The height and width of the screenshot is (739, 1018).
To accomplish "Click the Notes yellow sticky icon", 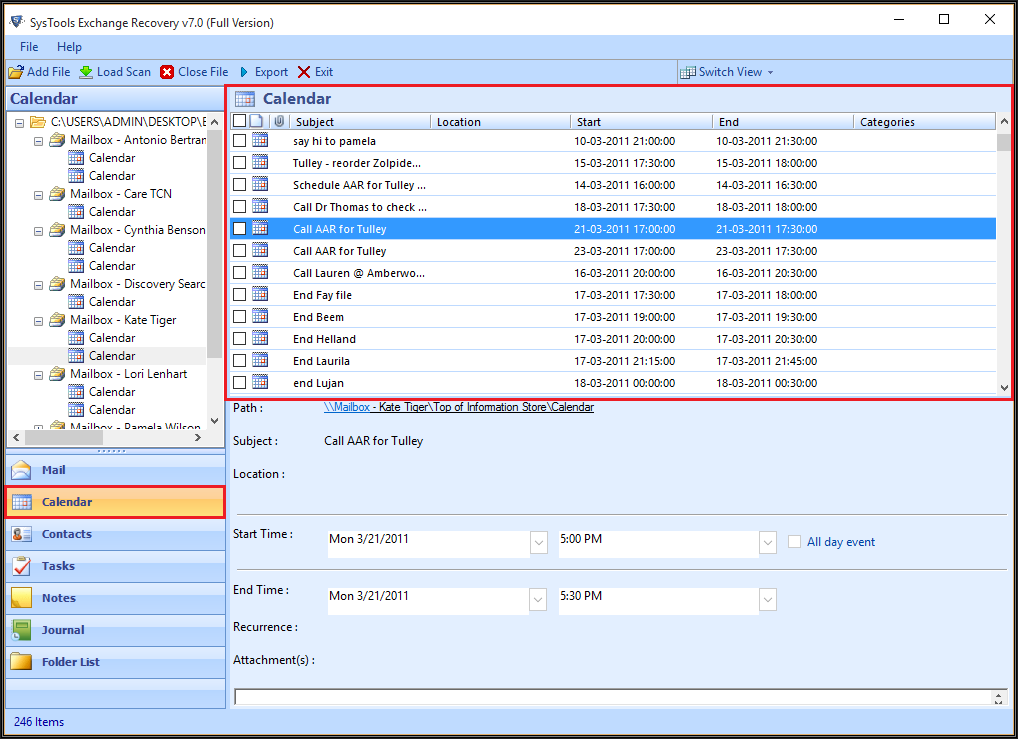I will click(21, 598).
